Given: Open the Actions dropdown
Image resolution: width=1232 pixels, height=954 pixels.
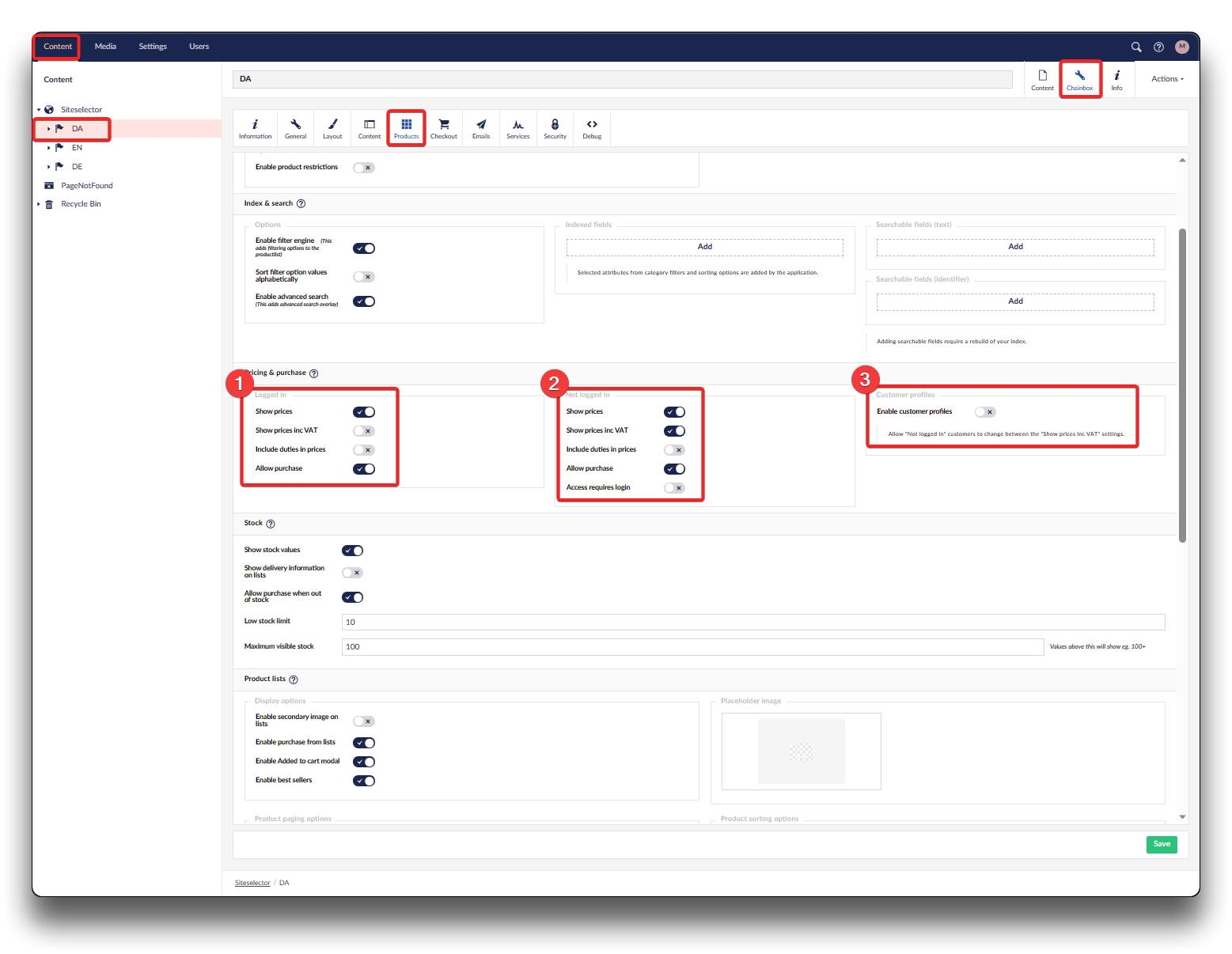Looking at the screenshot, I should [x=1167, y=79].
